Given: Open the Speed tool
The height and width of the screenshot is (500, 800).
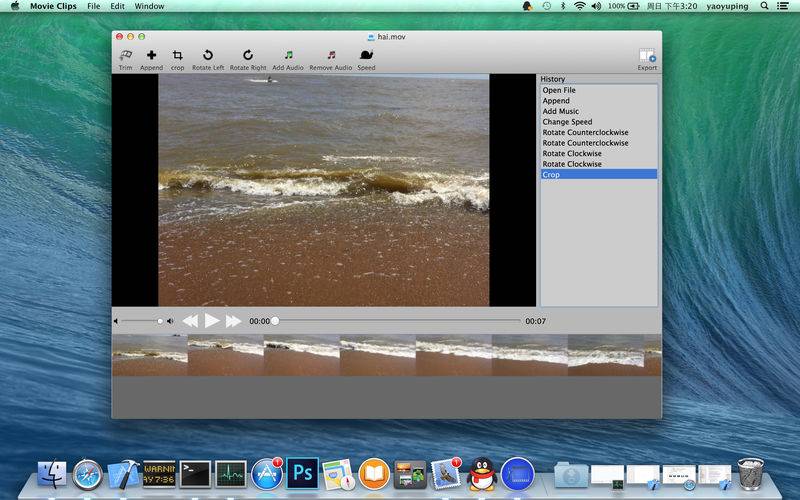Looking at the screenshot, I should [367, 58].
